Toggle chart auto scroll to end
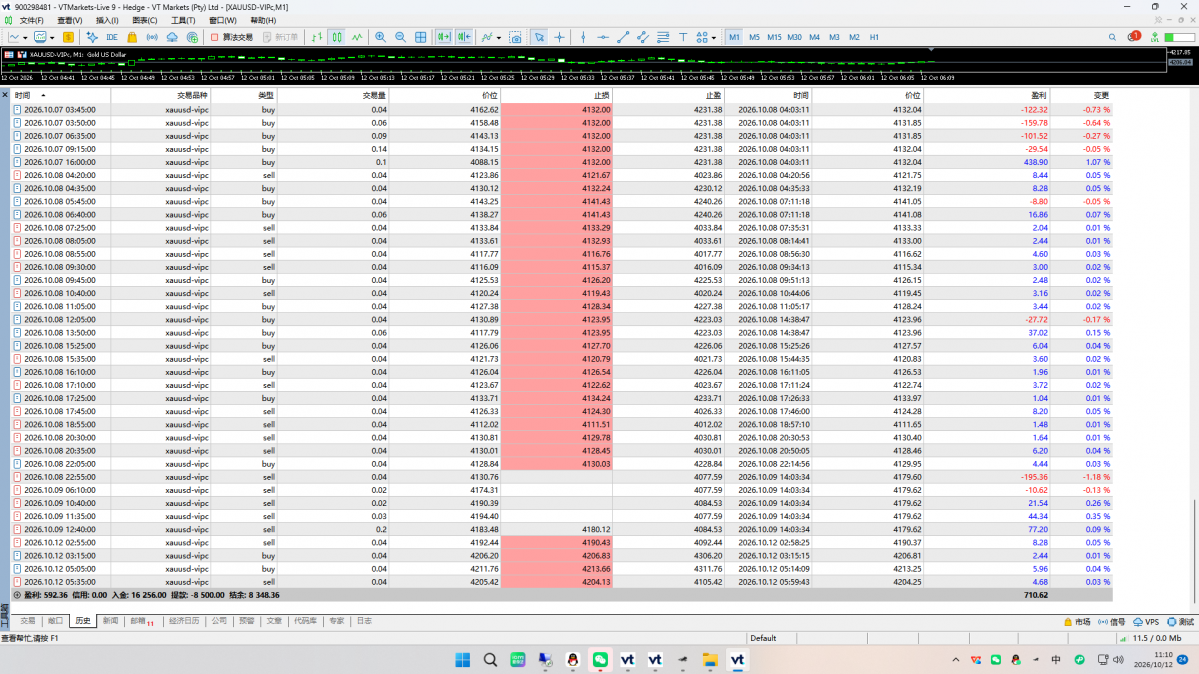Viewport: 1199px width, 674px height. 444,37
